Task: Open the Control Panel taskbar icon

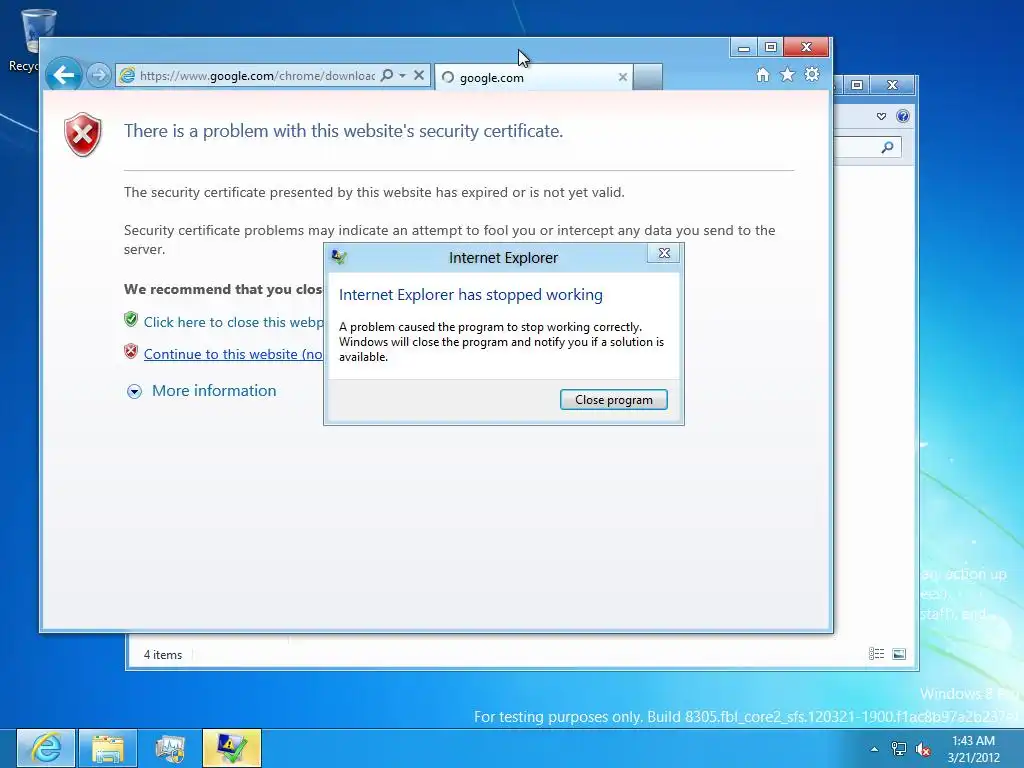Action: (x=170, y=748)
